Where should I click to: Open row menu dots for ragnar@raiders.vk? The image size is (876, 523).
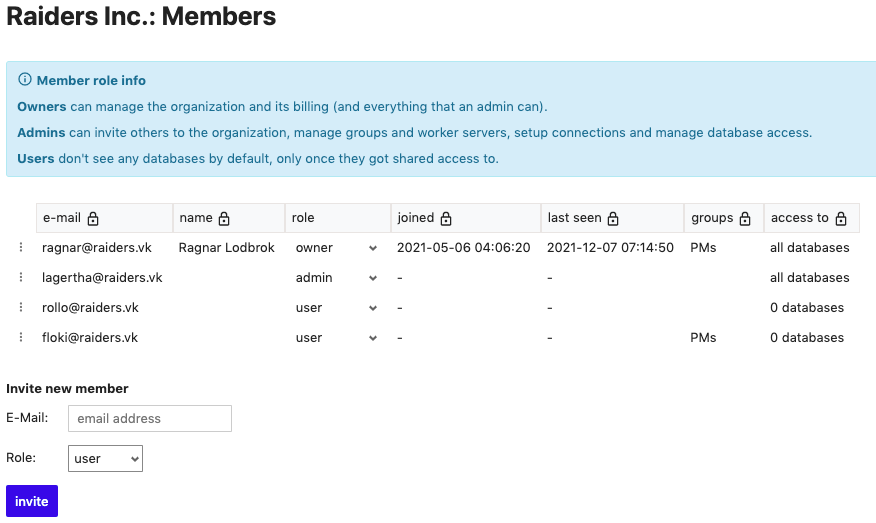[x=21, y=247]
